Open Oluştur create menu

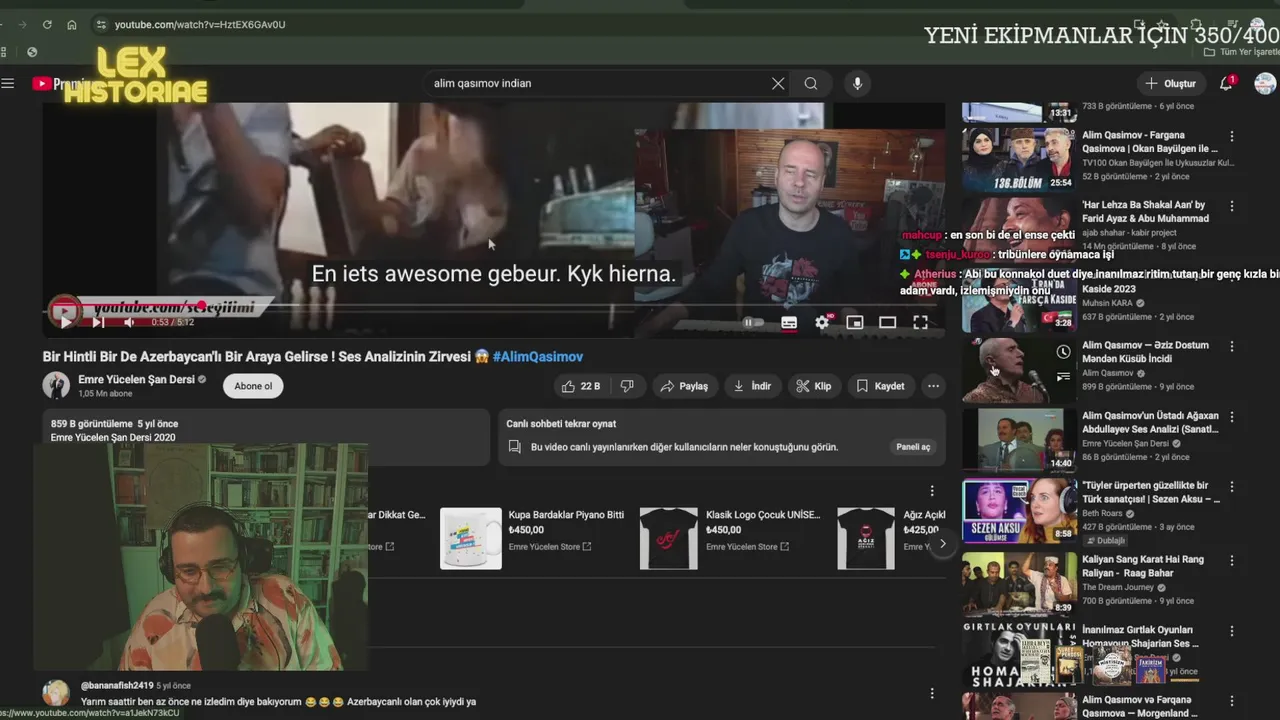pyautogui.click(x=1171, y=83)
